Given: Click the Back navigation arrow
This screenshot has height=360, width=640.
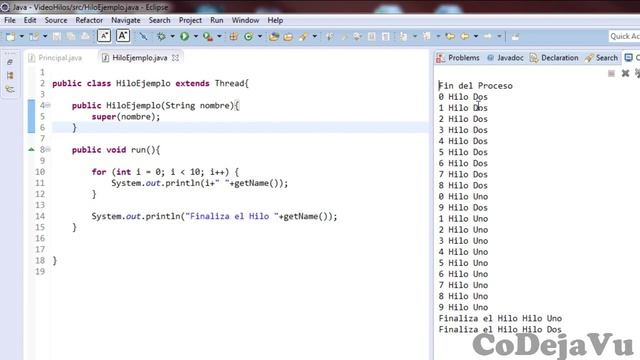Looking at the screenshot, I should (464, 37).
